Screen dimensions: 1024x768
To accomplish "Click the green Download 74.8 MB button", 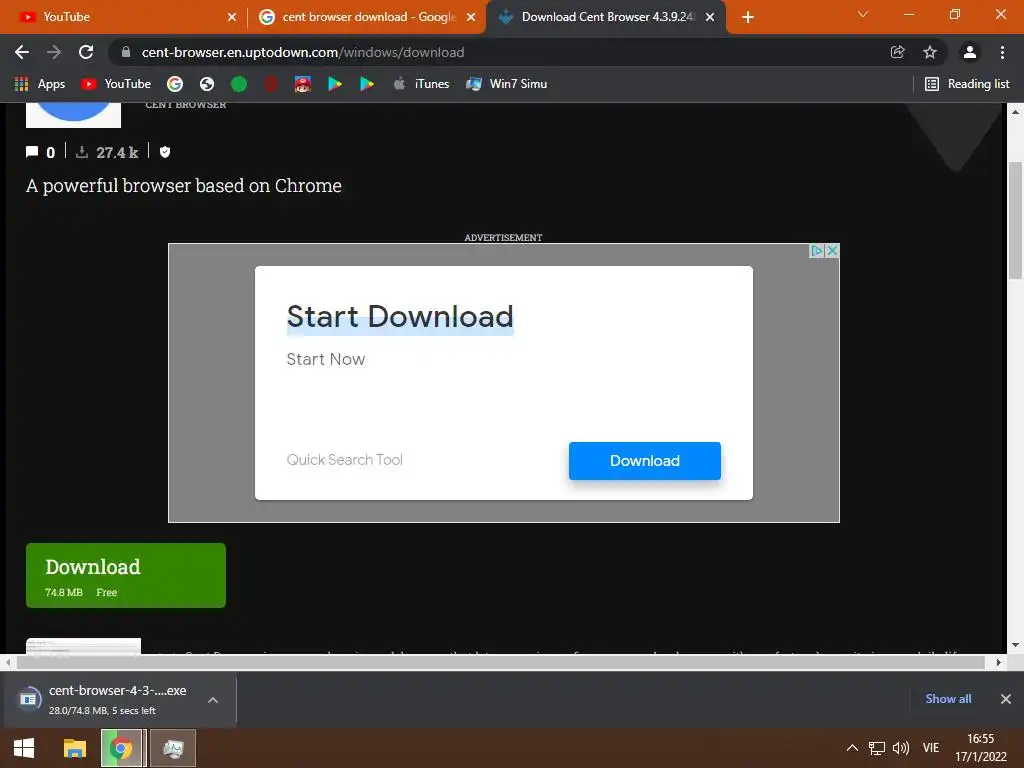I will [126, 575].
